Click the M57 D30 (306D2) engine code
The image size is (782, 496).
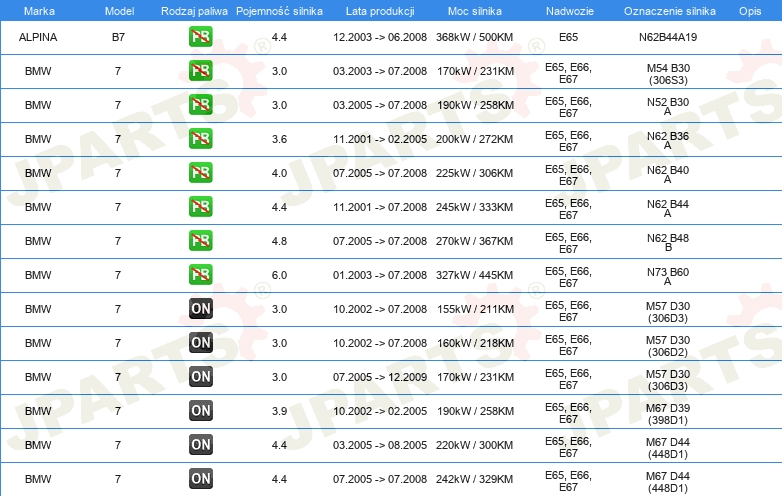(x=668, y=346)
